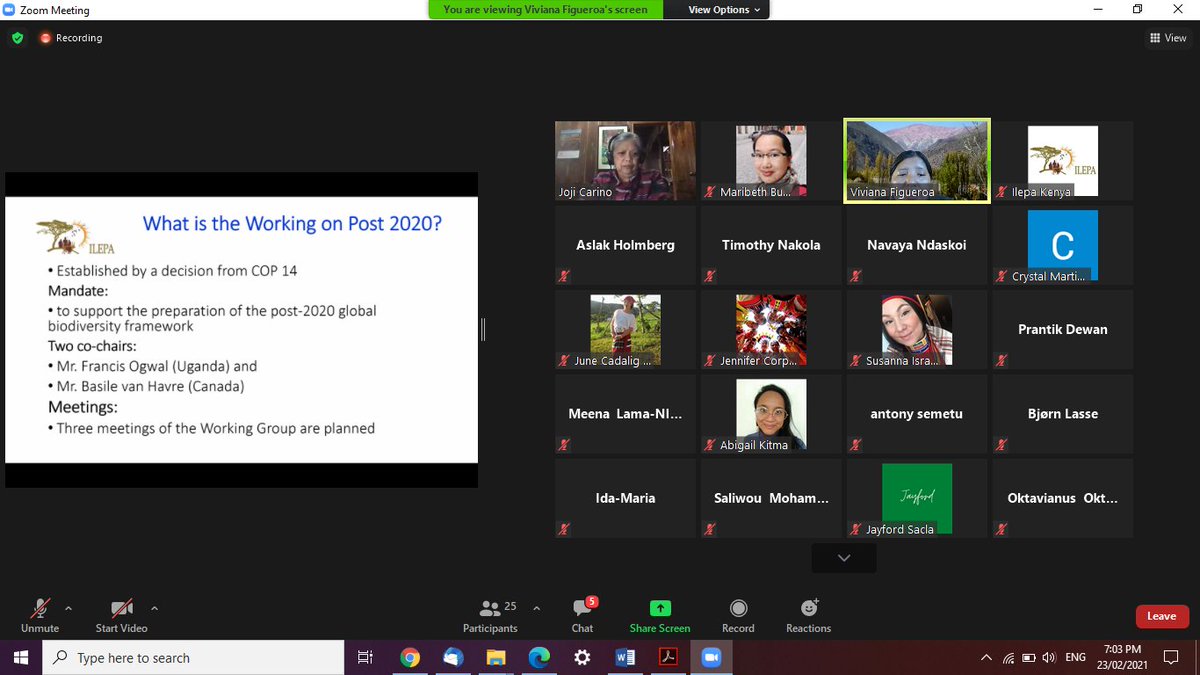Screen dimensions: 1200x675
Task: Start recording with Record button
Action: 738,615
